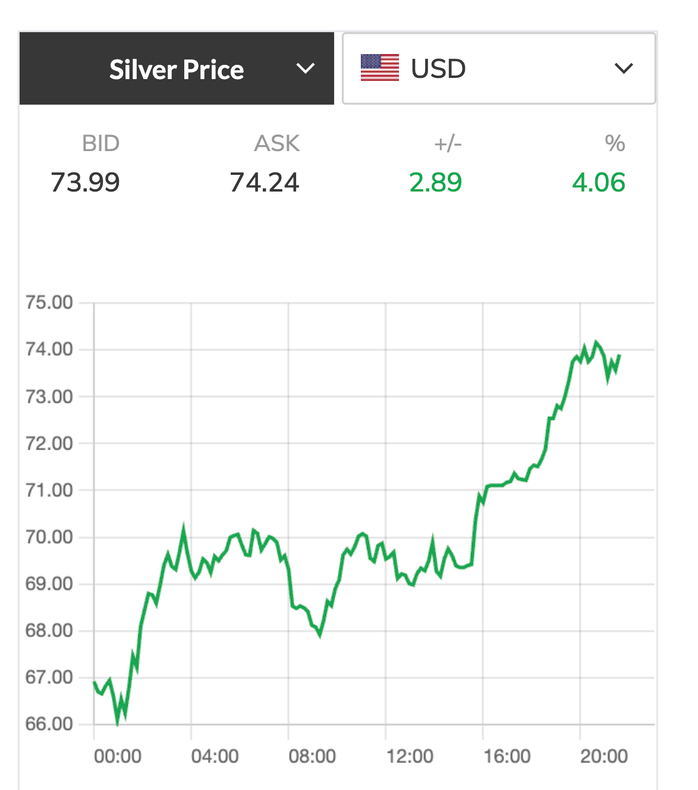Click the 04:00 time axis label
The height and width of the screenshot is (790, 698).
215,757
